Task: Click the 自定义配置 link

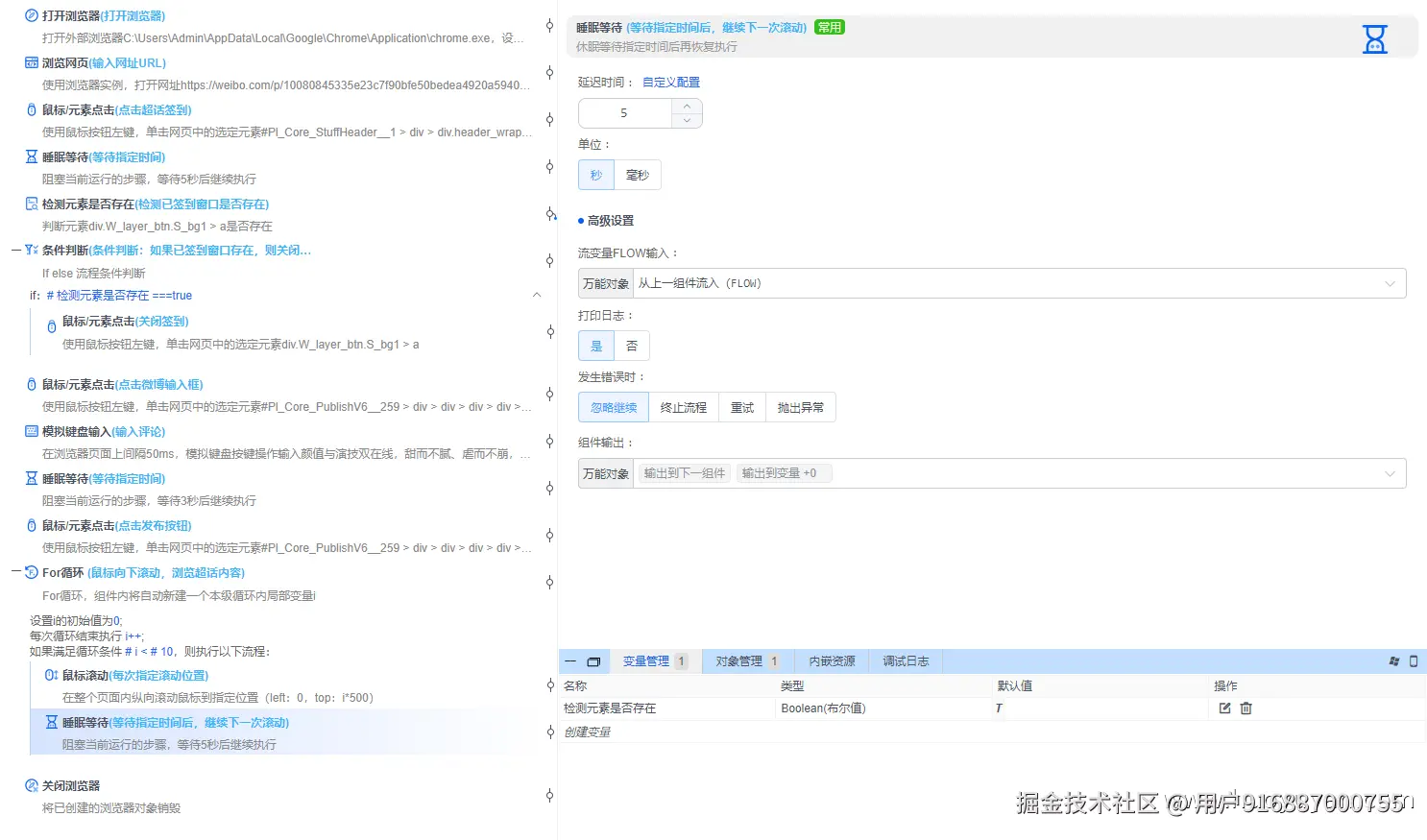Action: (671, 83)
